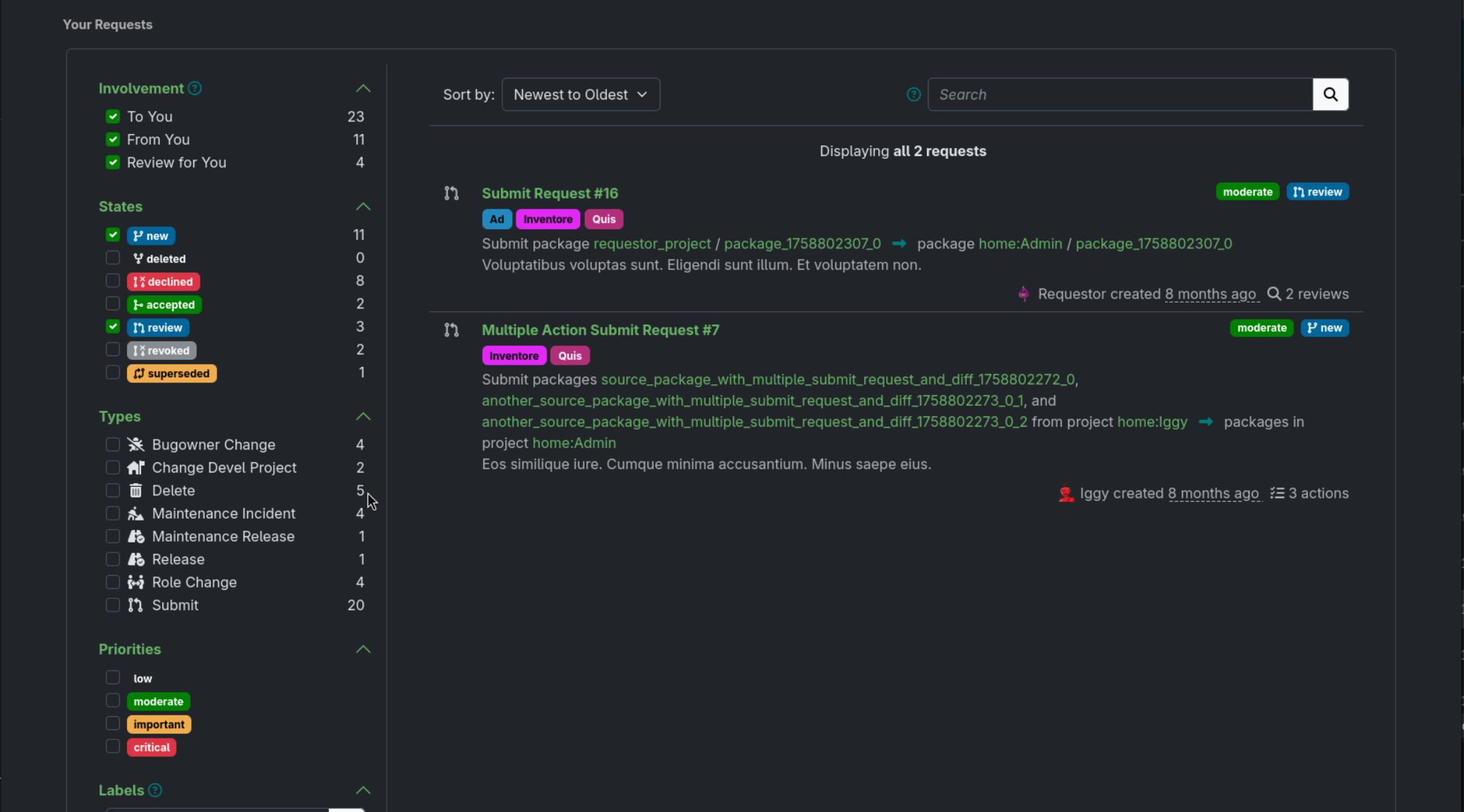Screen dimensions: 1464x812
Task: Click help icon beside Search field
Action: (913, 95)
